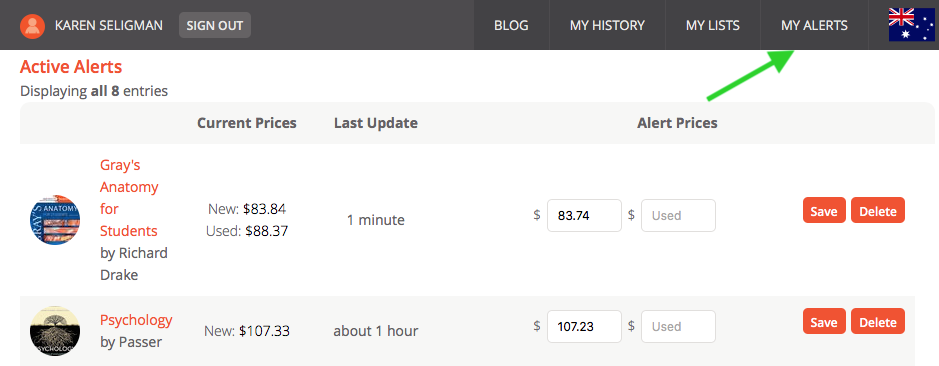Save the Psychology alert

[824, 321]
